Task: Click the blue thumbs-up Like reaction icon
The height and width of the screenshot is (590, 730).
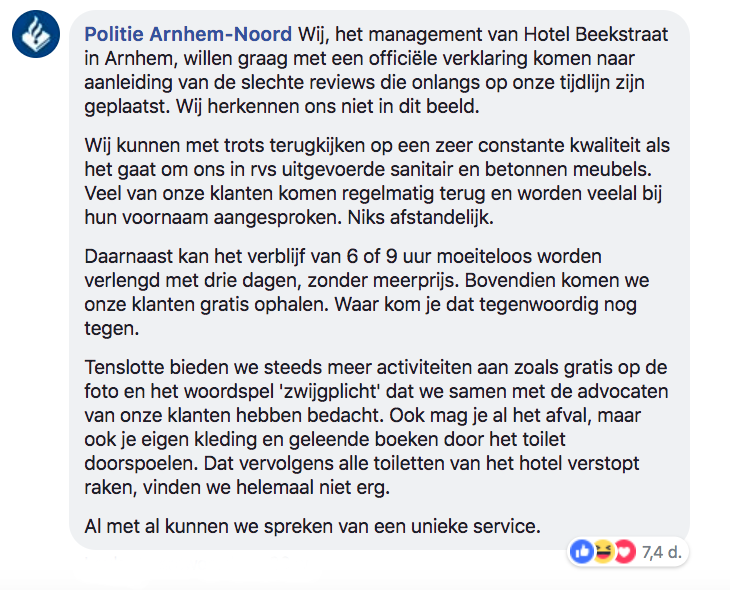Action: click(581, 550)
